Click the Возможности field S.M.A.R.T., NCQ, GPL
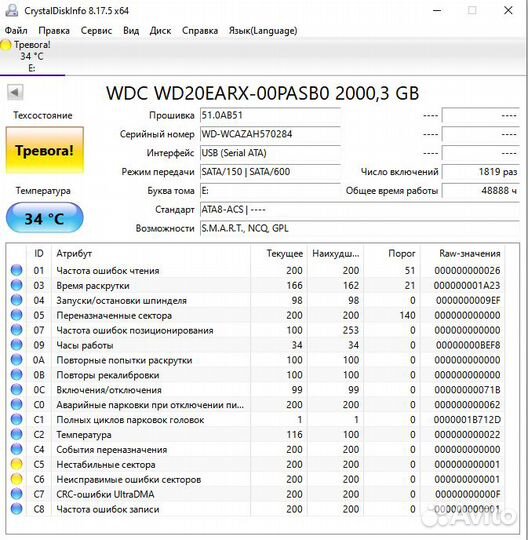The height and width of the screenshot is (540, 528). tap(360, 228)
